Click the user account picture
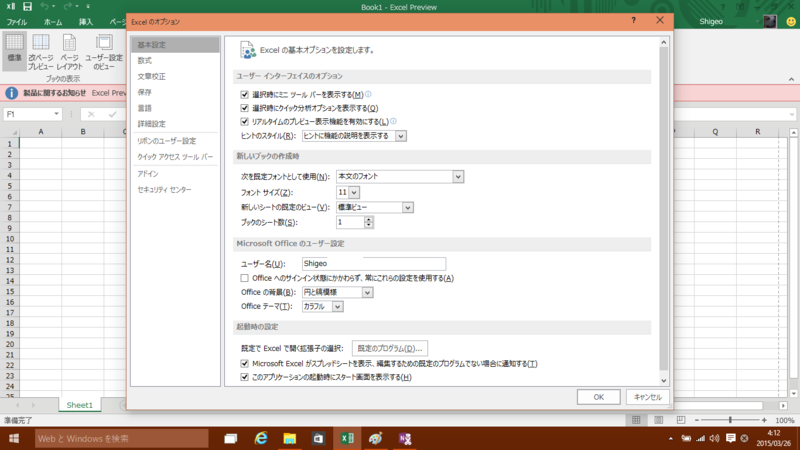This screenshot has height=450, width=800. pyautogui.click(x=769, y=21)
